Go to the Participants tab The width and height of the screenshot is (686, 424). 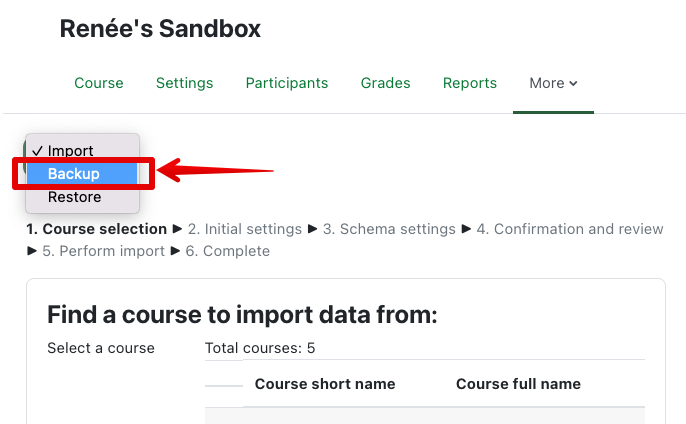tap(287, 83)
